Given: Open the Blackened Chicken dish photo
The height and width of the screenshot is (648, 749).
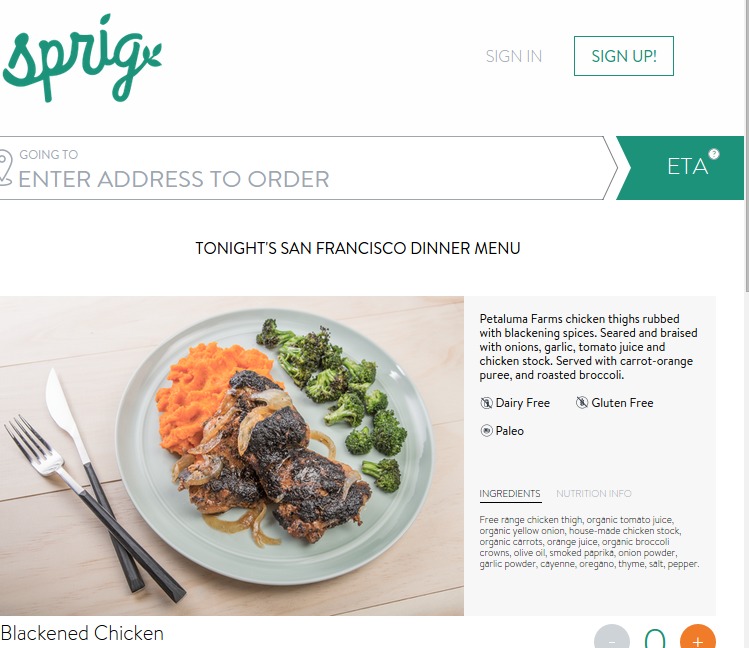Looking at the screenshot, I should pyautogui.click(x=232, y=456).
